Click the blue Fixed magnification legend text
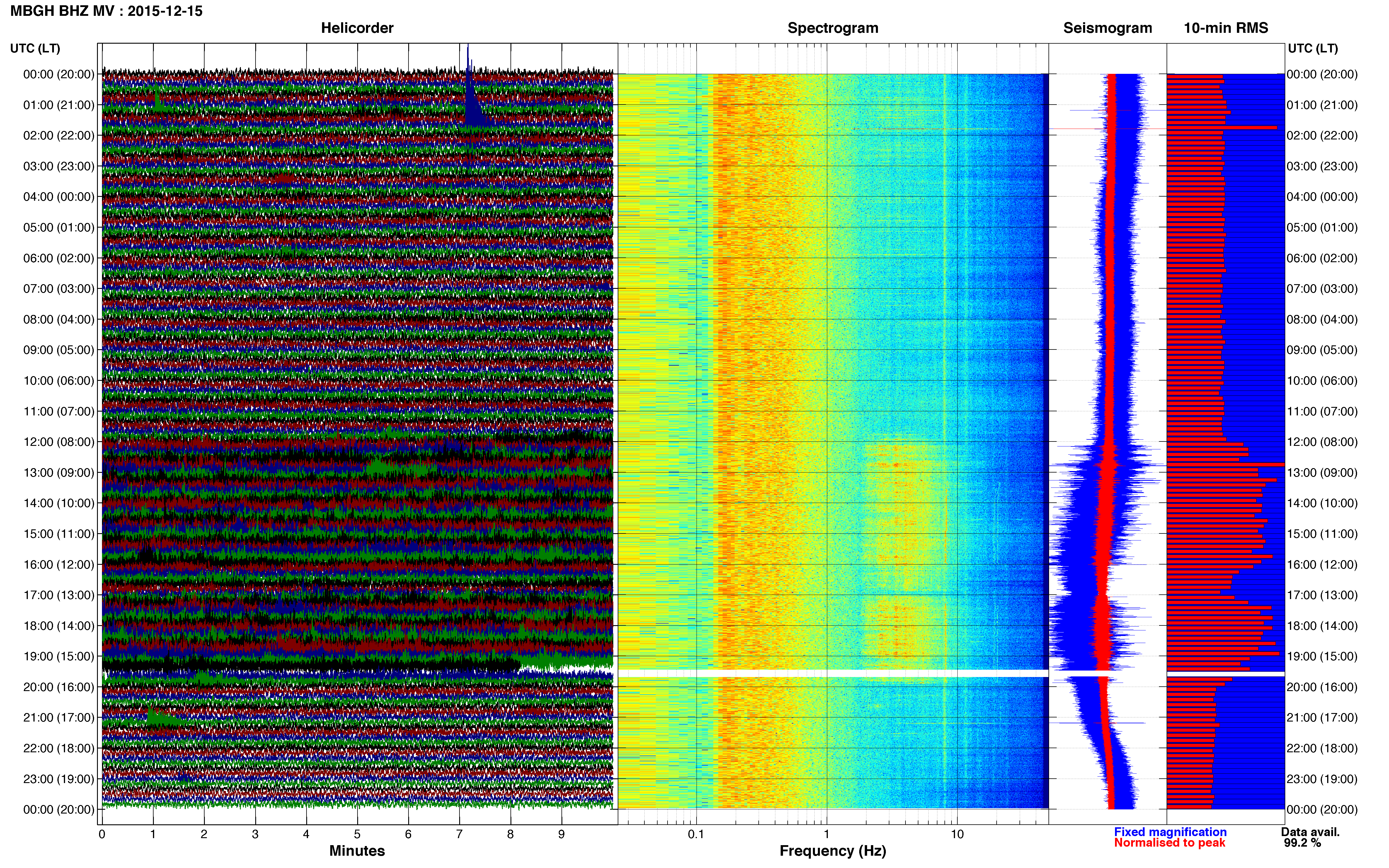Screen dimensions: 1389x868 [x=1170, y=832]
